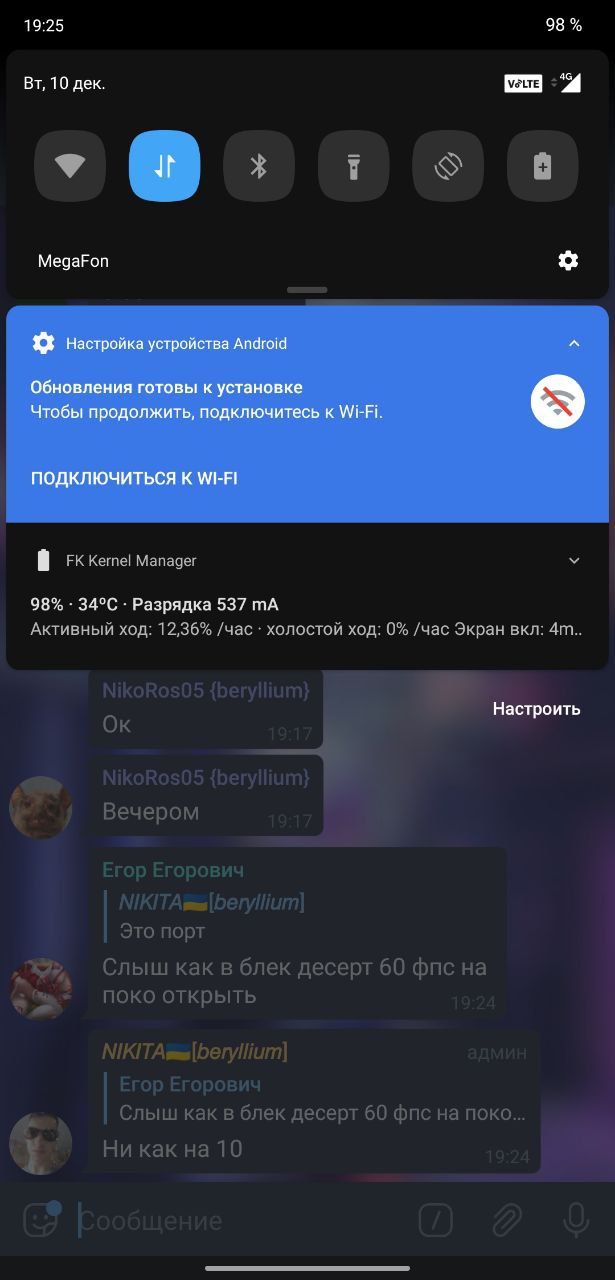Tap the ПОДКЛЮЧИТЬСЯ К WI-FI action
This screenshot has height=1280, width=615.
134,478
